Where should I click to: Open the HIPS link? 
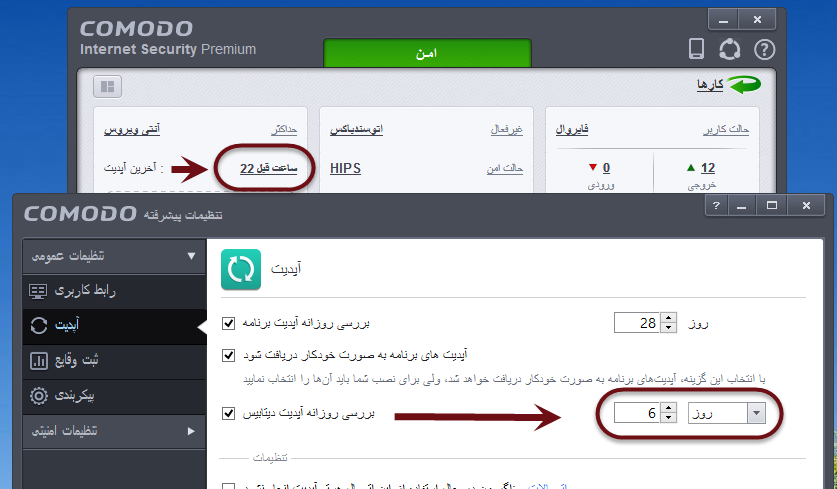(345, 168)
